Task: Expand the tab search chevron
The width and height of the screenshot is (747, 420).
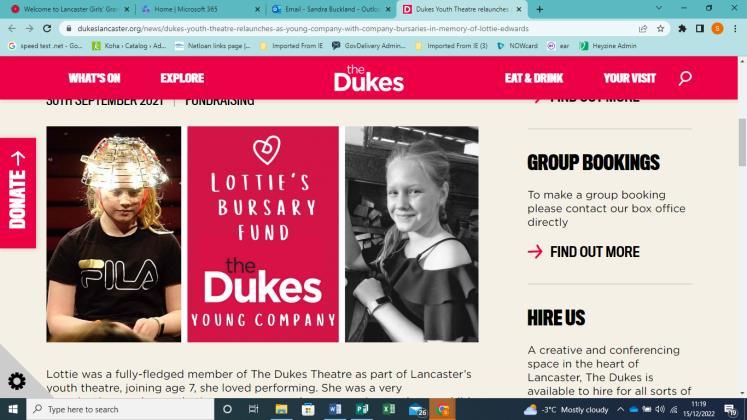Action: click(659, 8)
